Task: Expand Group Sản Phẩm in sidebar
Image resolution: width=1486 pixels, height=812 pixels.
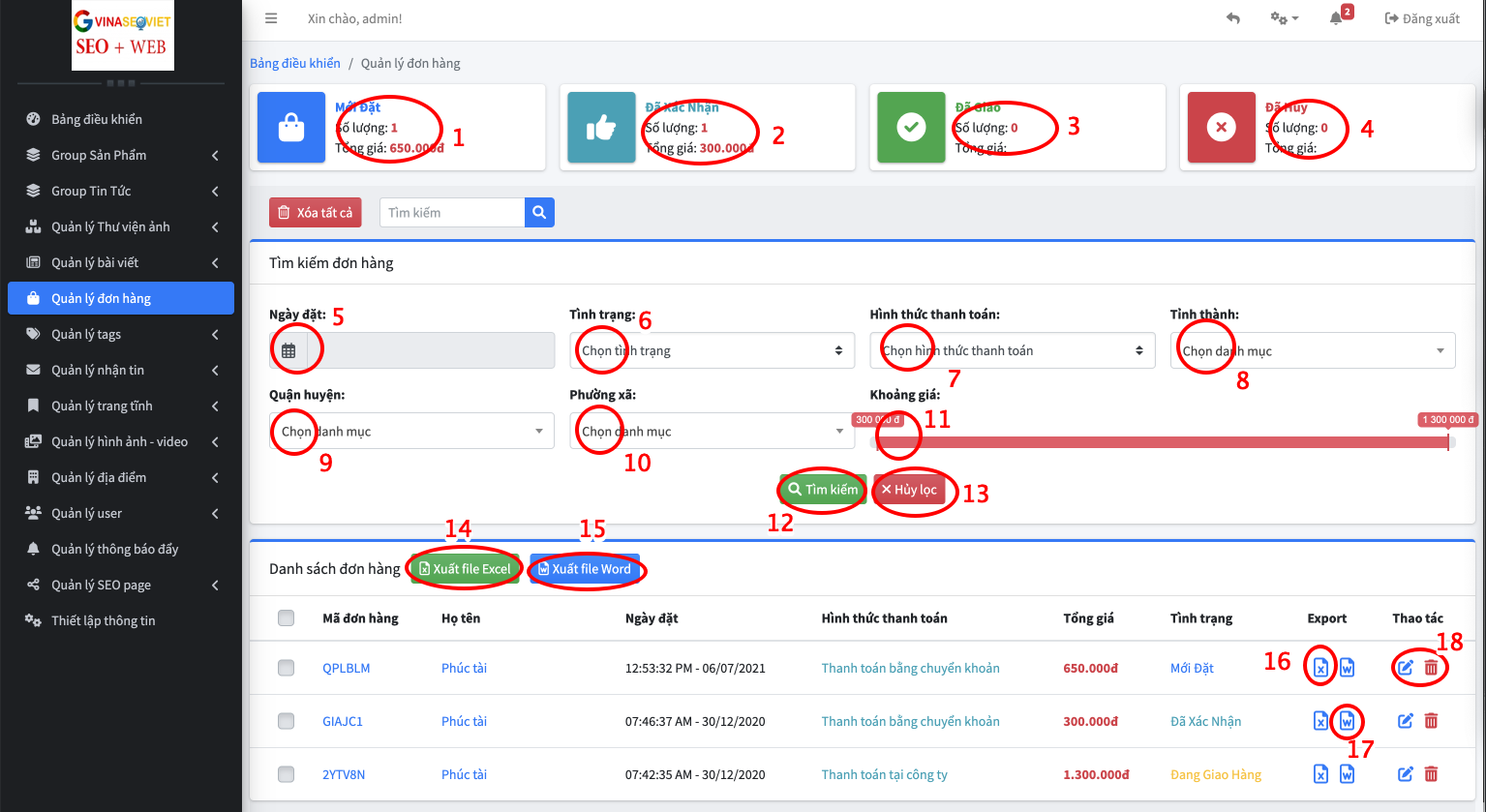Action: [121, 155]
